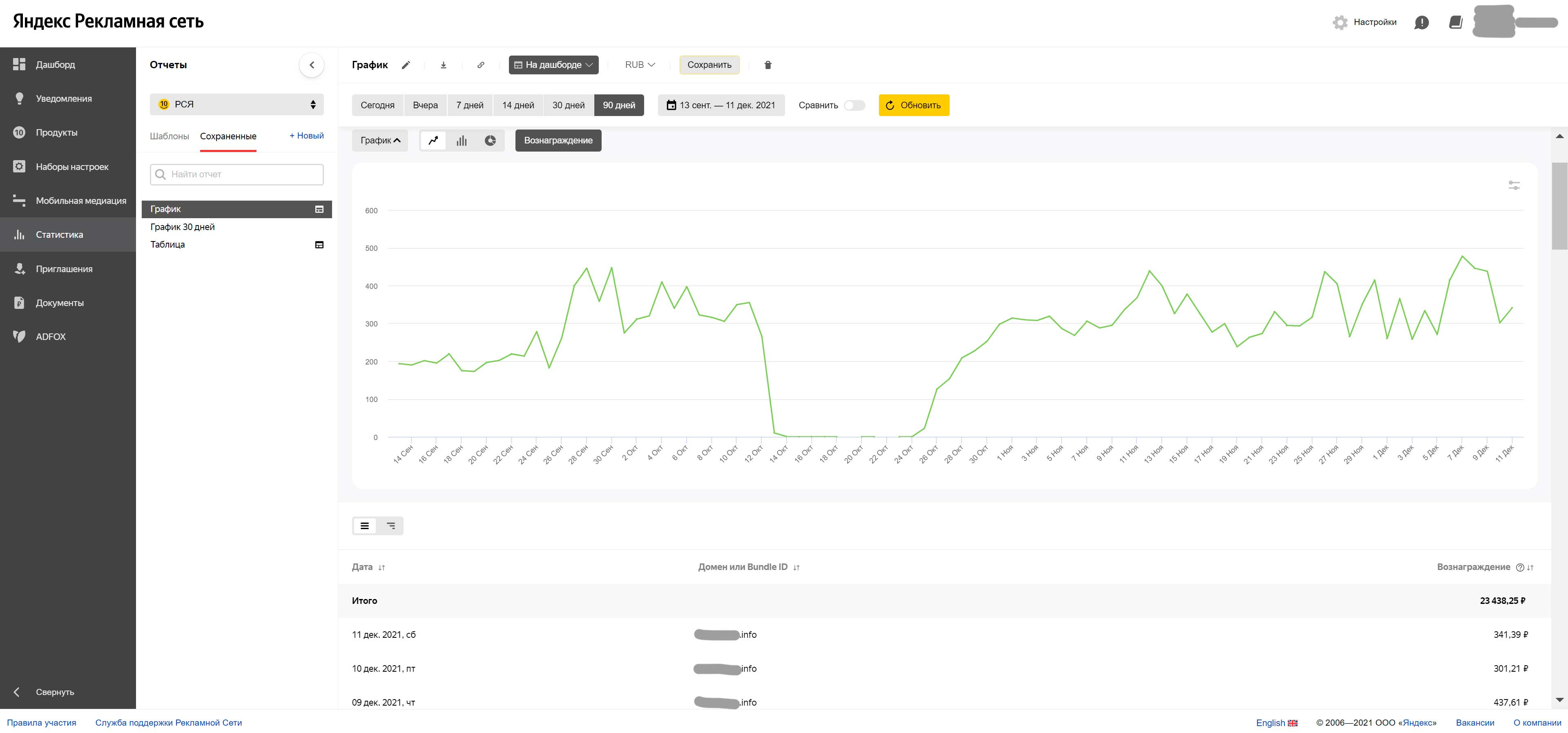The width and height of the screenshot is (1568, 733).
Task: Click the download report icon
Action: point(443,65)
